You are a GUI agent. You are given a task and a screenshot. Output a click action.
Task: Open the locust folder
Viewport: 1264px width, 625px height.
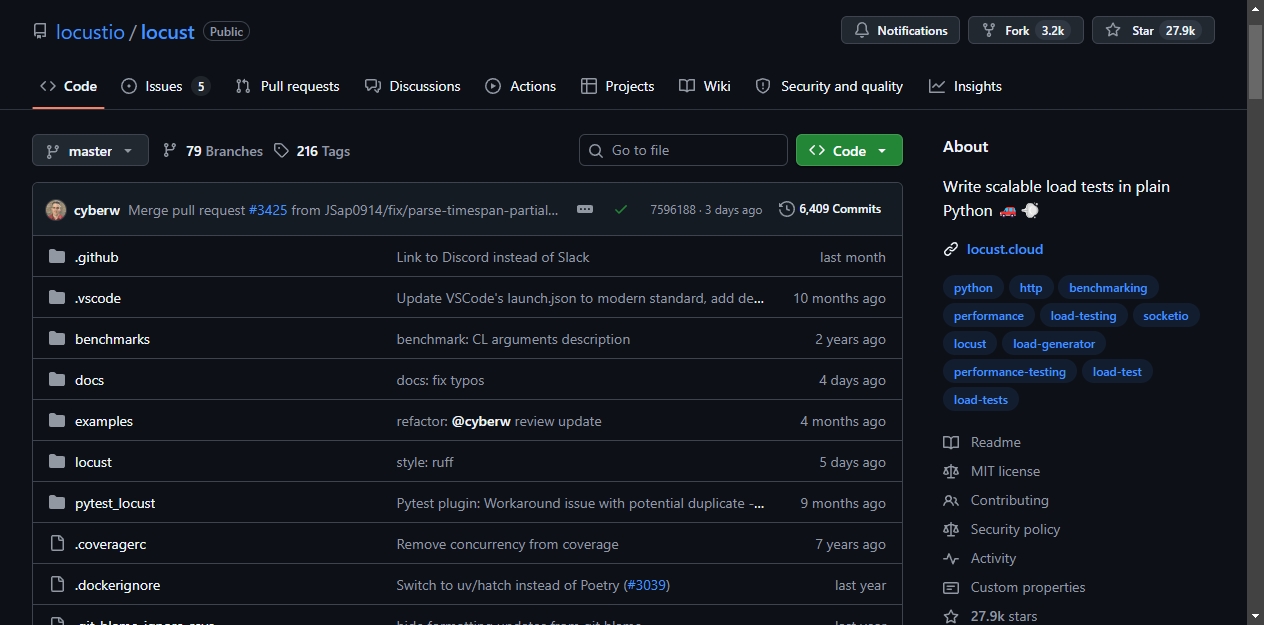pos(93,462)
